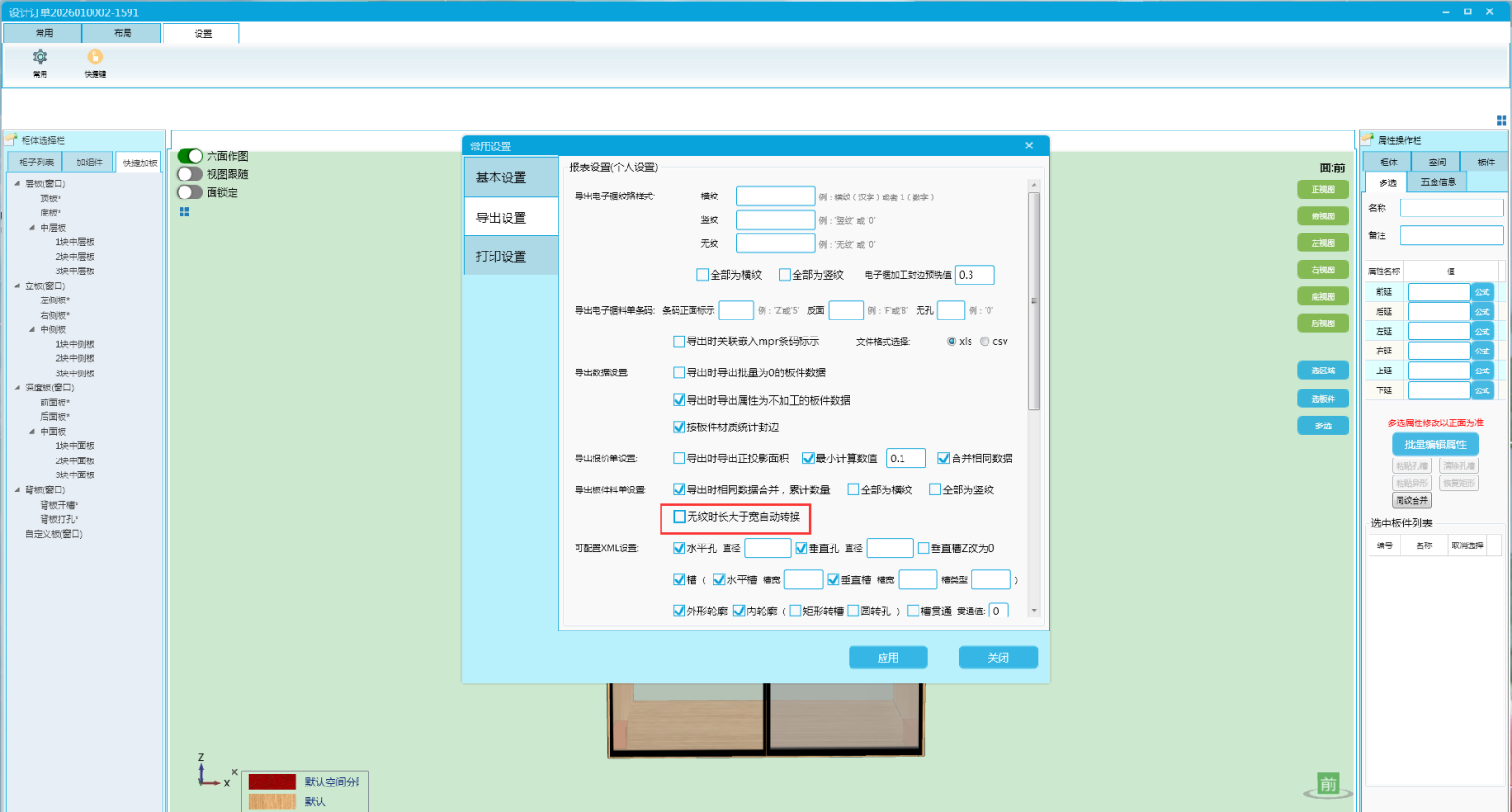Uncheck 合并相同数据 checkbox
This screenshot has width=1512, height=812.
pos(943,458)
